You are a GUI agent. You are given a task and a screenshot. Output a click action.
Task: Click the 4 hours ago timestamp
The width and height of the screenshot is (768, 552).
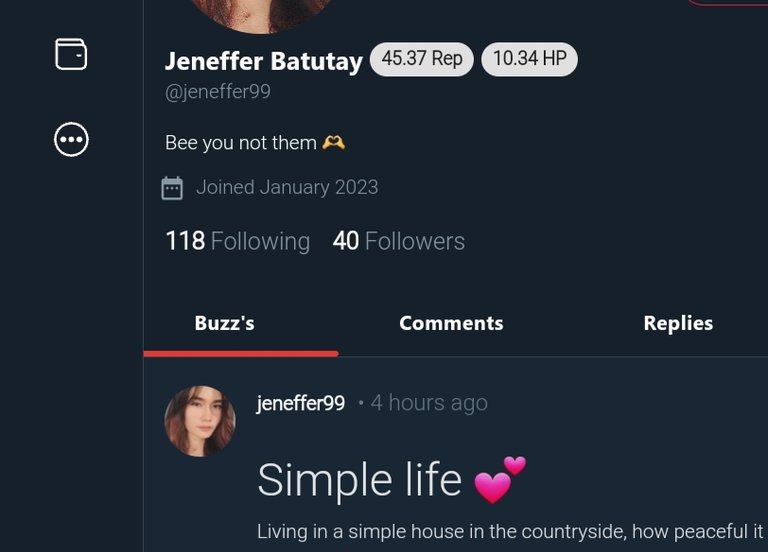pyautogui.click(x=429, y=403)
